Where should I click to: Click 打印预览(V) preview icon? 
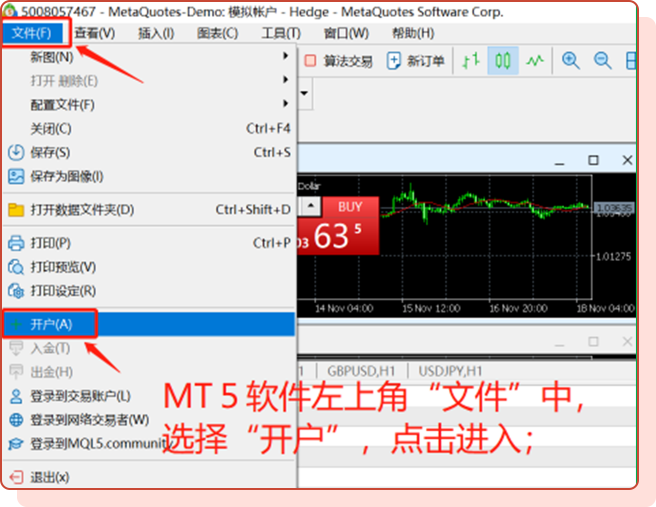tap(16, 267)
